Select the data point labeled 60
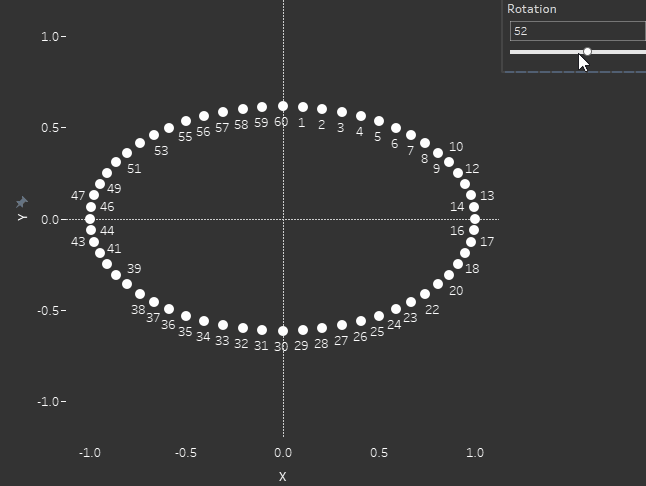 283,106
